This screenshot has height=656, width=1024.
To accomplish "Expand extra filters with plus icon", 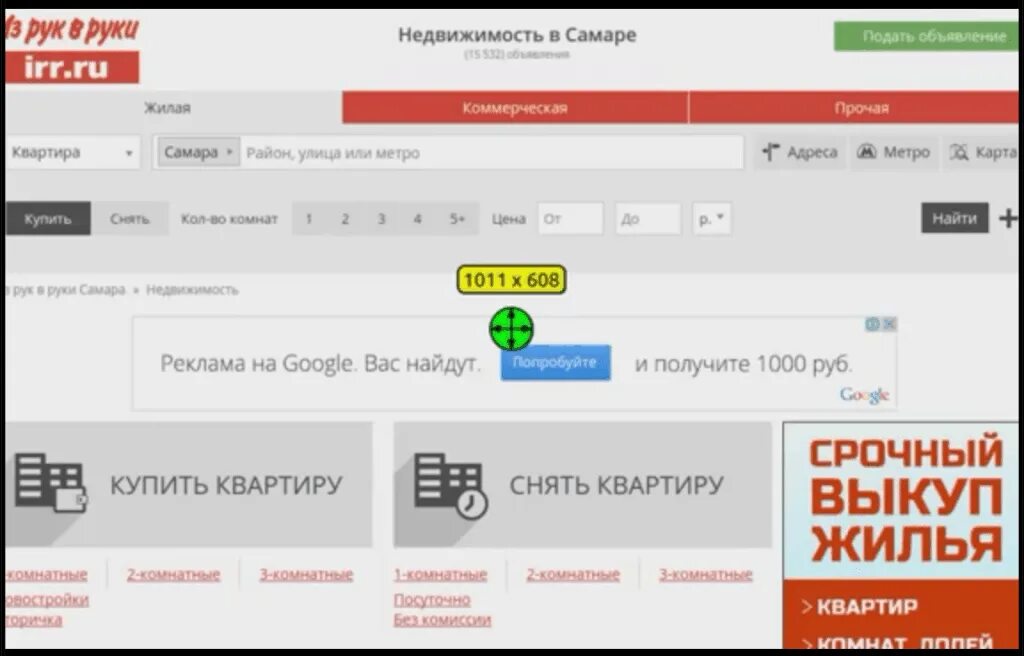I will point(1009,218).
